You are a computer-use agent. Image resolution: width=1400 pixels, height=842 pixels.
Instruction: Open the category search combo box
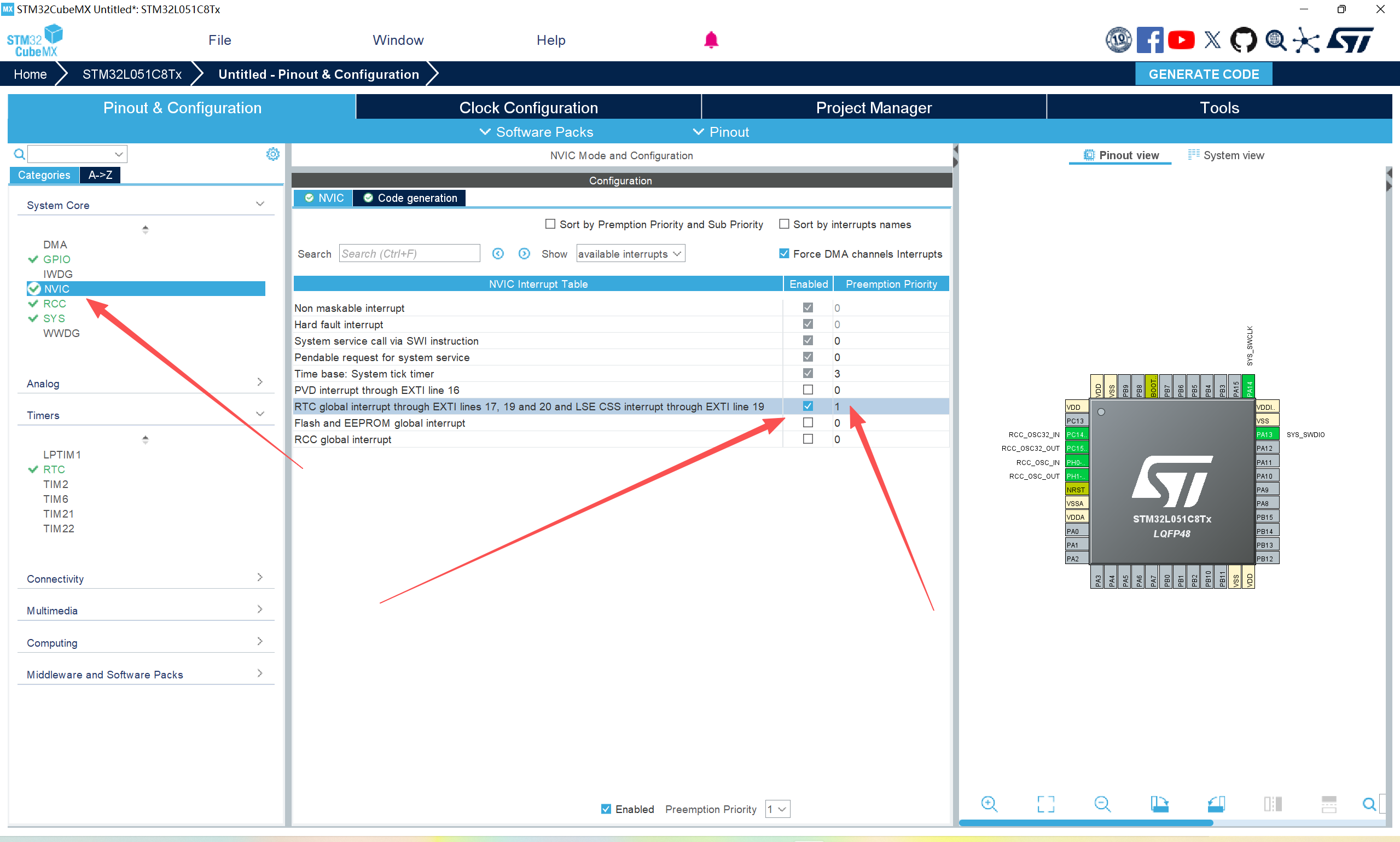pyautogui.click(x=77, y=154)
